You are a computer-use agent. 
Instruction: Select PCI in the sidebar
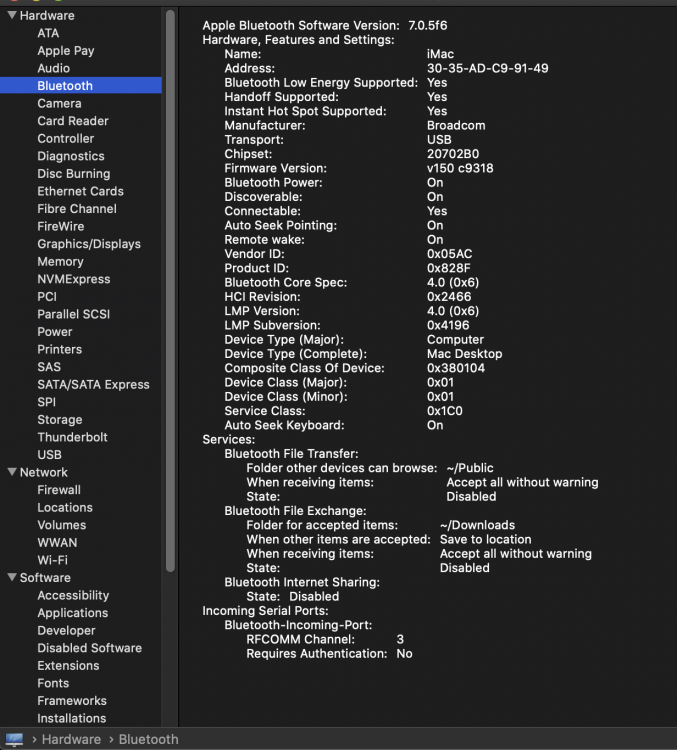tap(47, 297)
